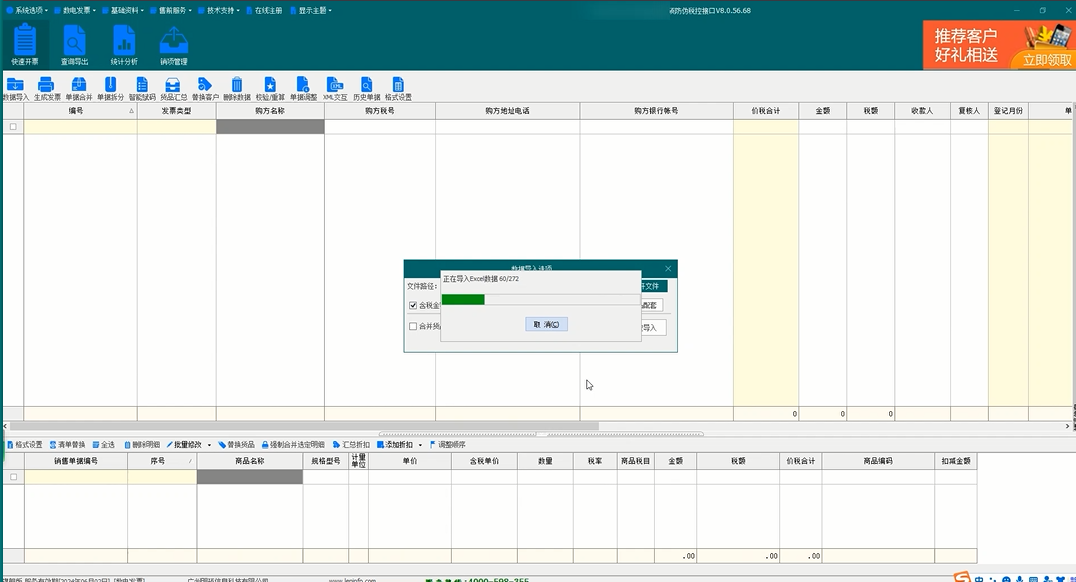Open the 快速开票 module

point(25,45)
